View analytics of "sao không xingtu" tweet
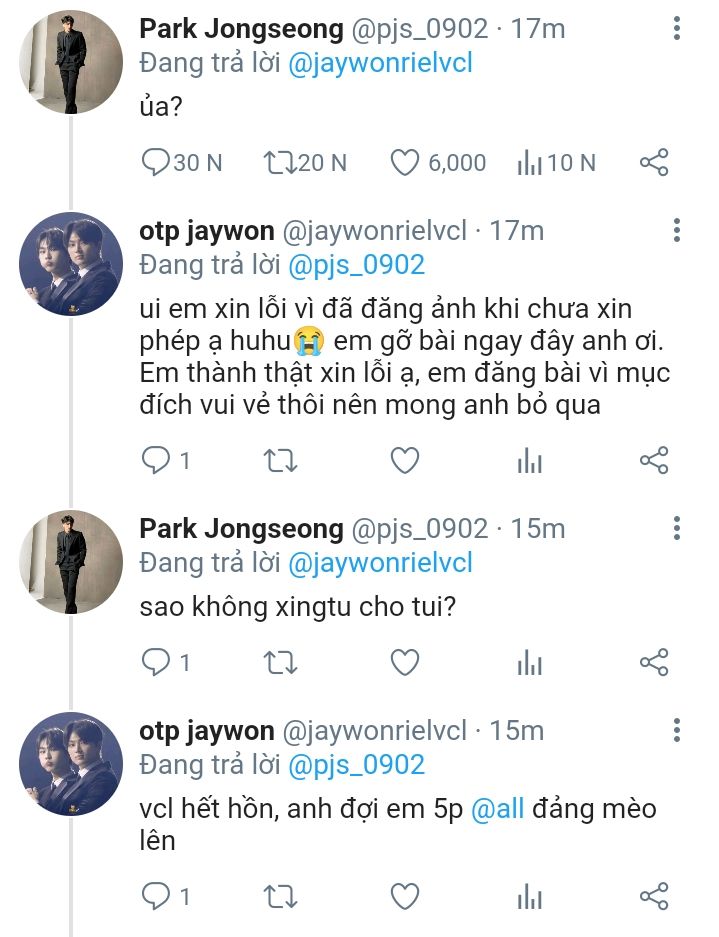Screen dimensions: 719x937 pos(529,661)
